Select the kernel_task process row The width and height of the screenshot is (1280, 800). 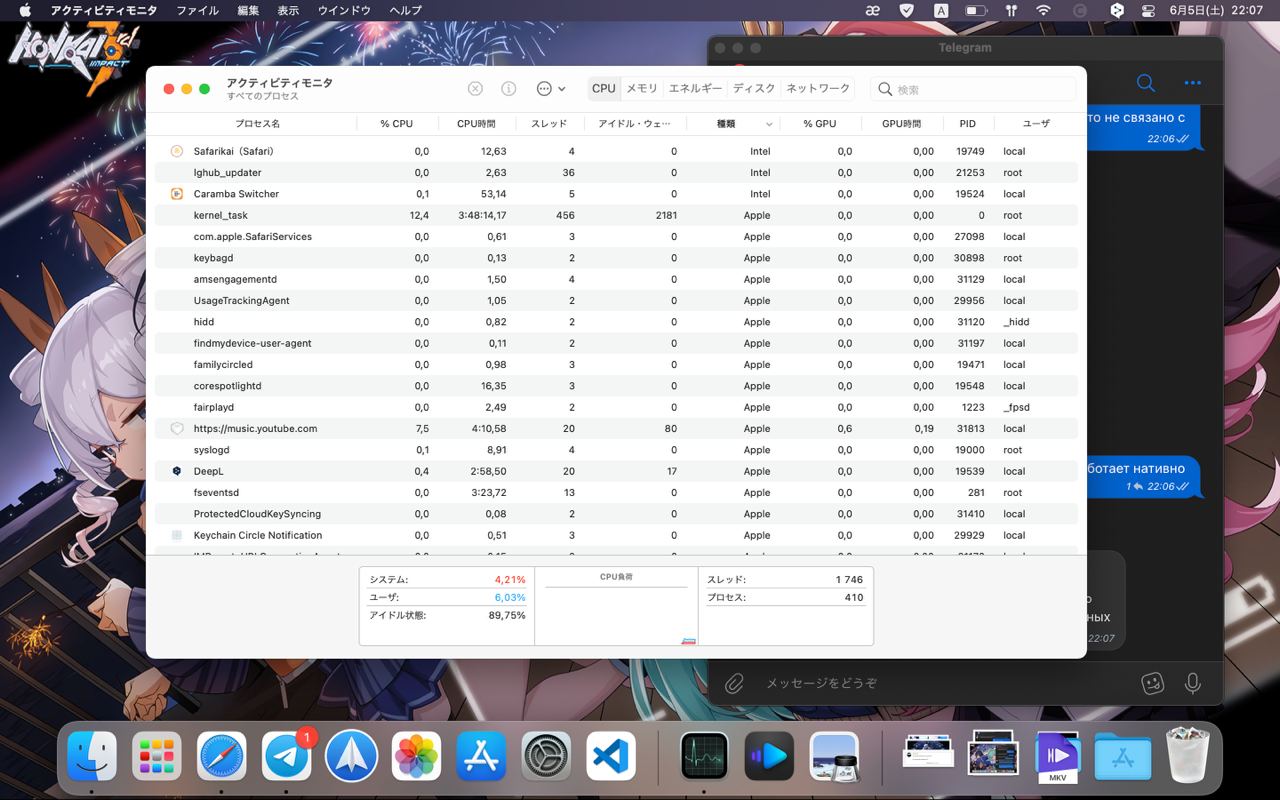click(x=615, y=215)
